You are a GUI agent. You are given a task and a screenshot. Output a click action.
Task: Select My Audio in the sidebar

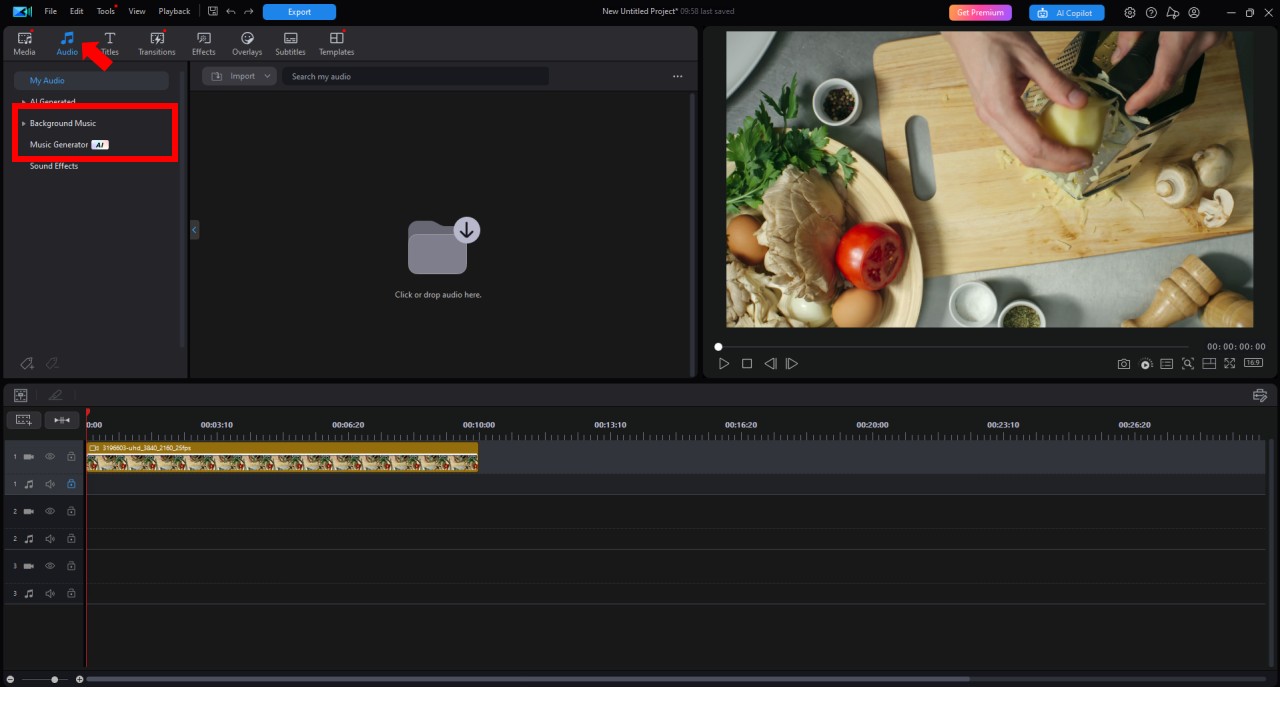[x=91, y=80]
